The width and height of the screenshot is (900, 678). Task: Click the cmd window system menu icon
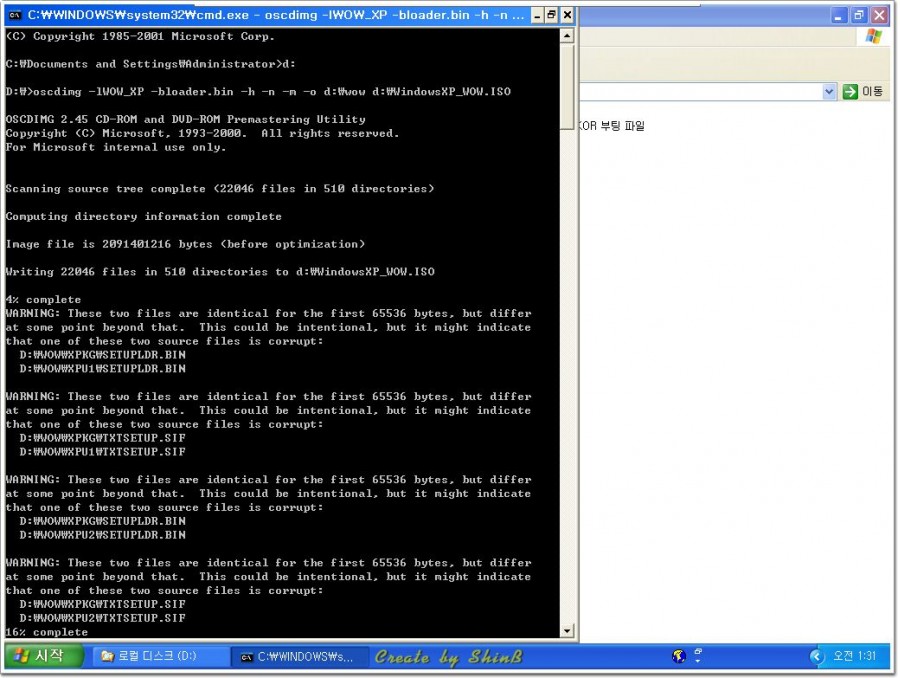coord(15,15)
